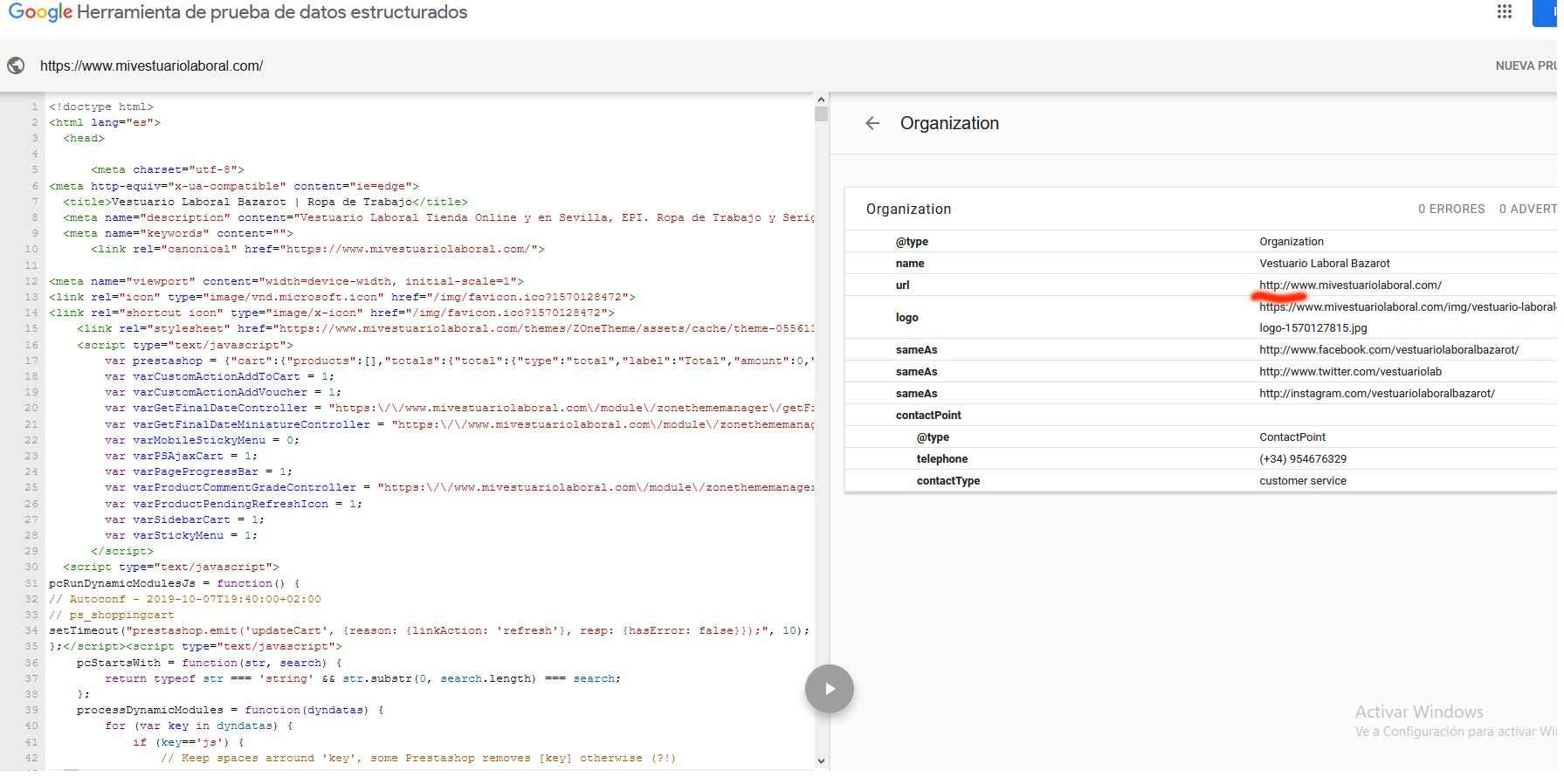
Task: Click the 0 ERRORES counter
Action: coord(1451,209)
